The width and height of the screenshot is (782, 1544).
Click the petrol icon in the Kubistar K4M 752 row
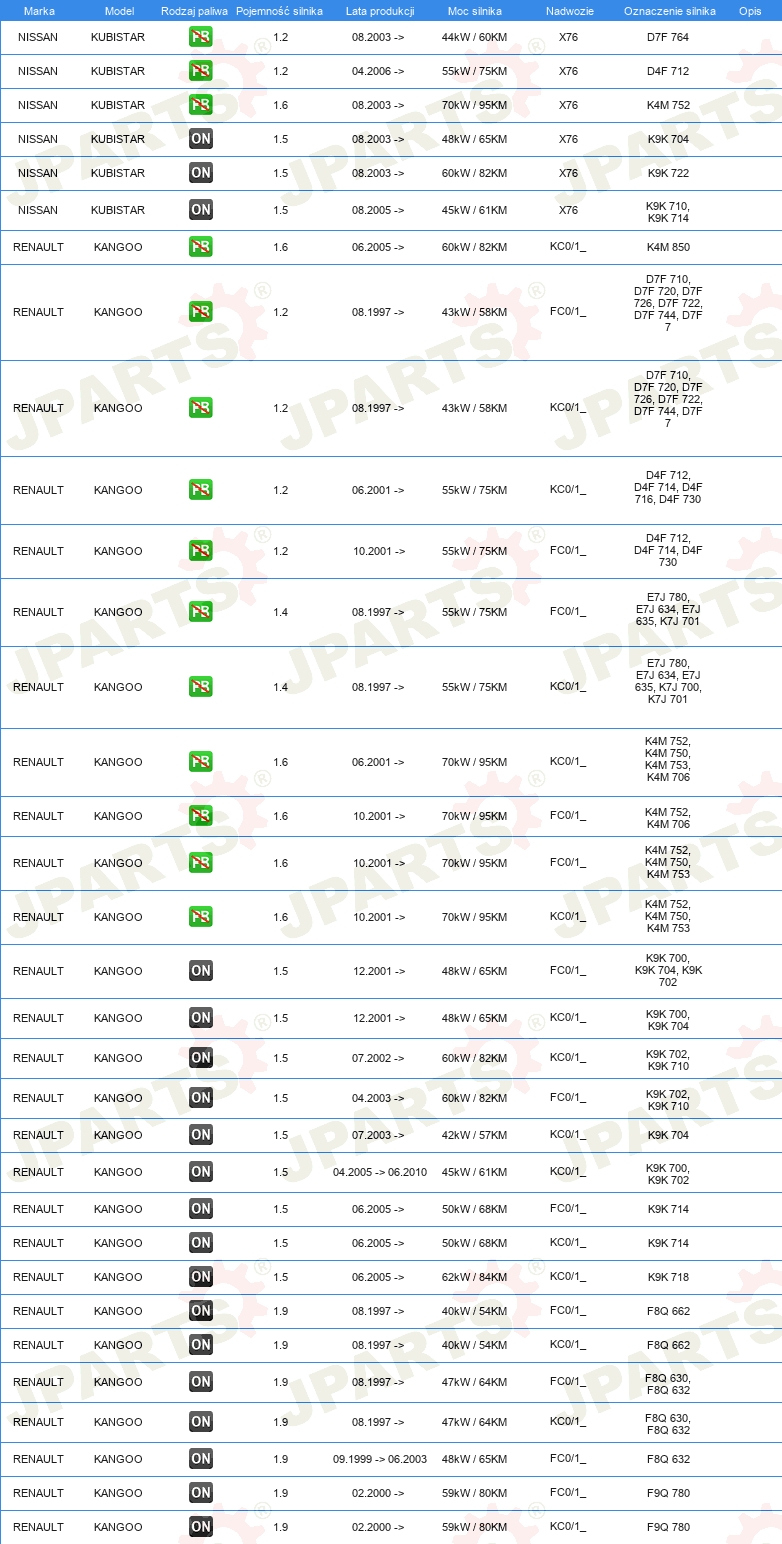tap(201, 105)
